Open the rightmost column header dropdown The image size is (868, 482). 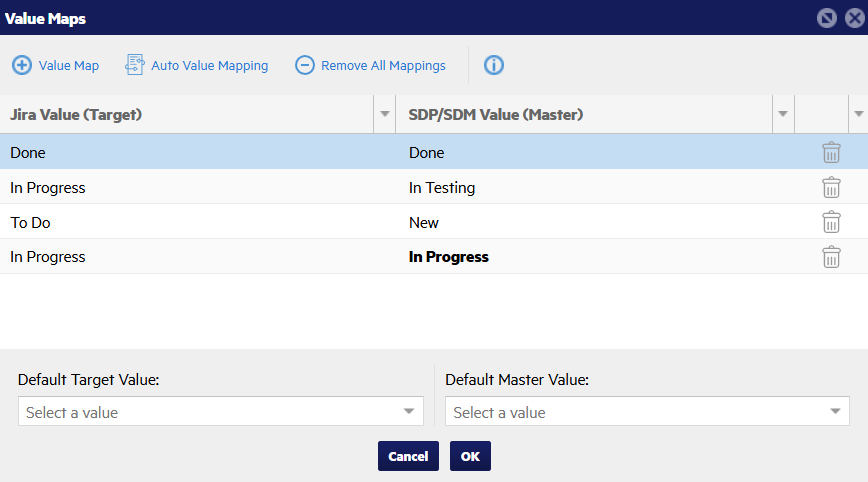pos(858,114)
